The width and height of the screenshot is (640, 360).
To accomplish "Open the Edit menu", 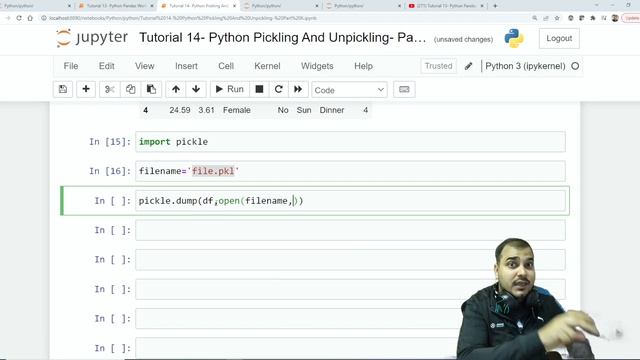I will click(x=107, y=66).
